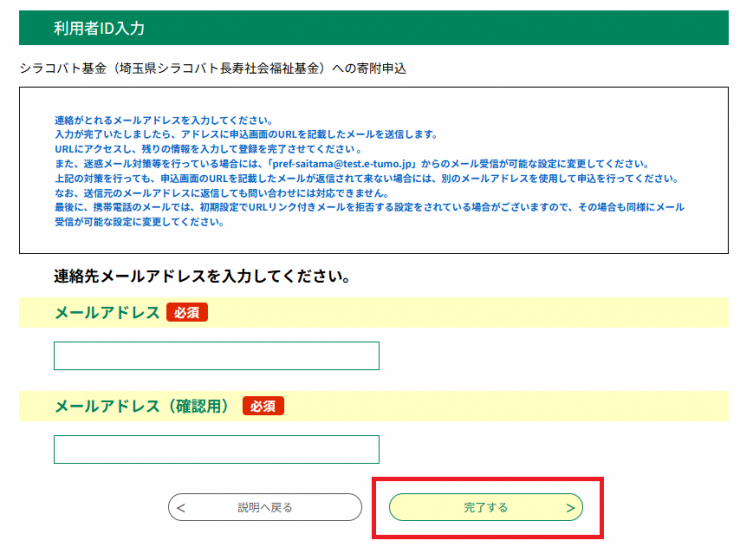740x547 pixels.
Task: Select the メールアドレス field label
Action: click(x=107, y=313)
